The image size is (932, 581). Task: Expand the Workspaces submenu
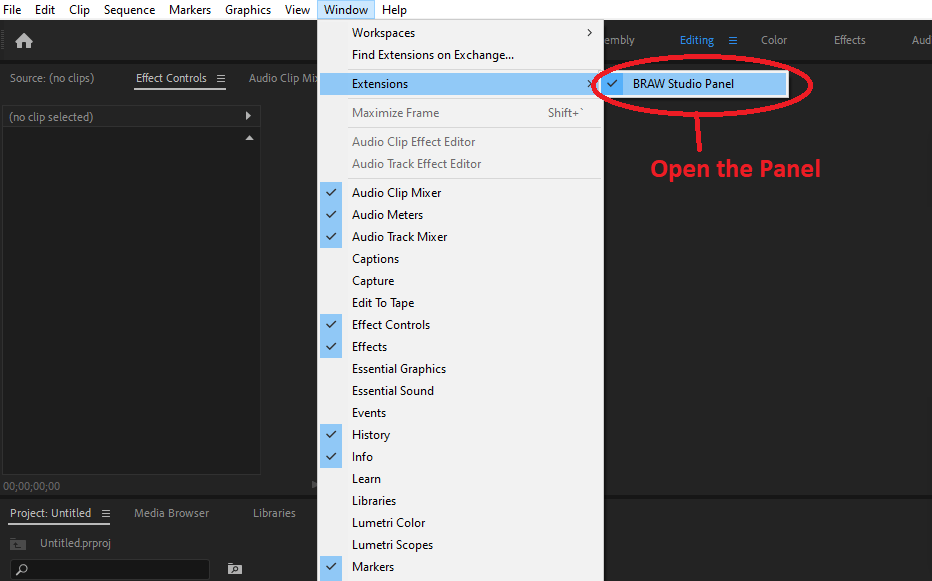tap(383, 32)
